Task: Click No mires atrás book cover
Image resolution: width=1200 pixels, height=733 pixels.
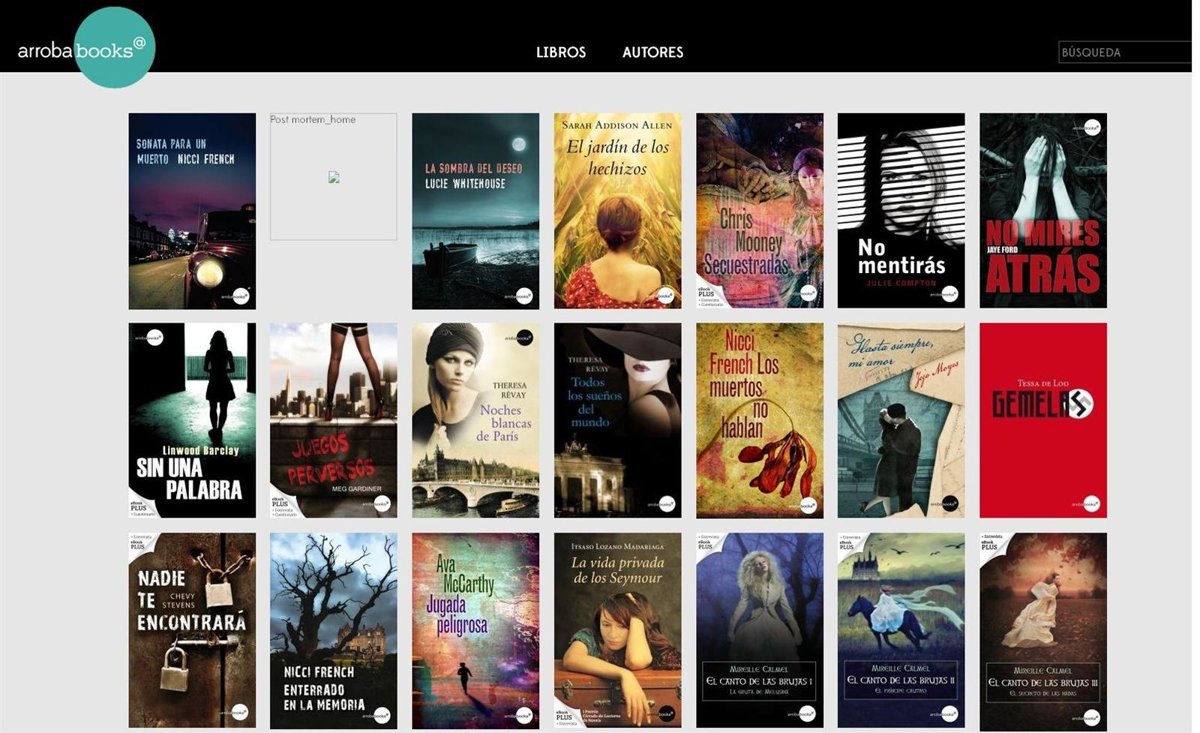Action: click(x=1043, y=211)
